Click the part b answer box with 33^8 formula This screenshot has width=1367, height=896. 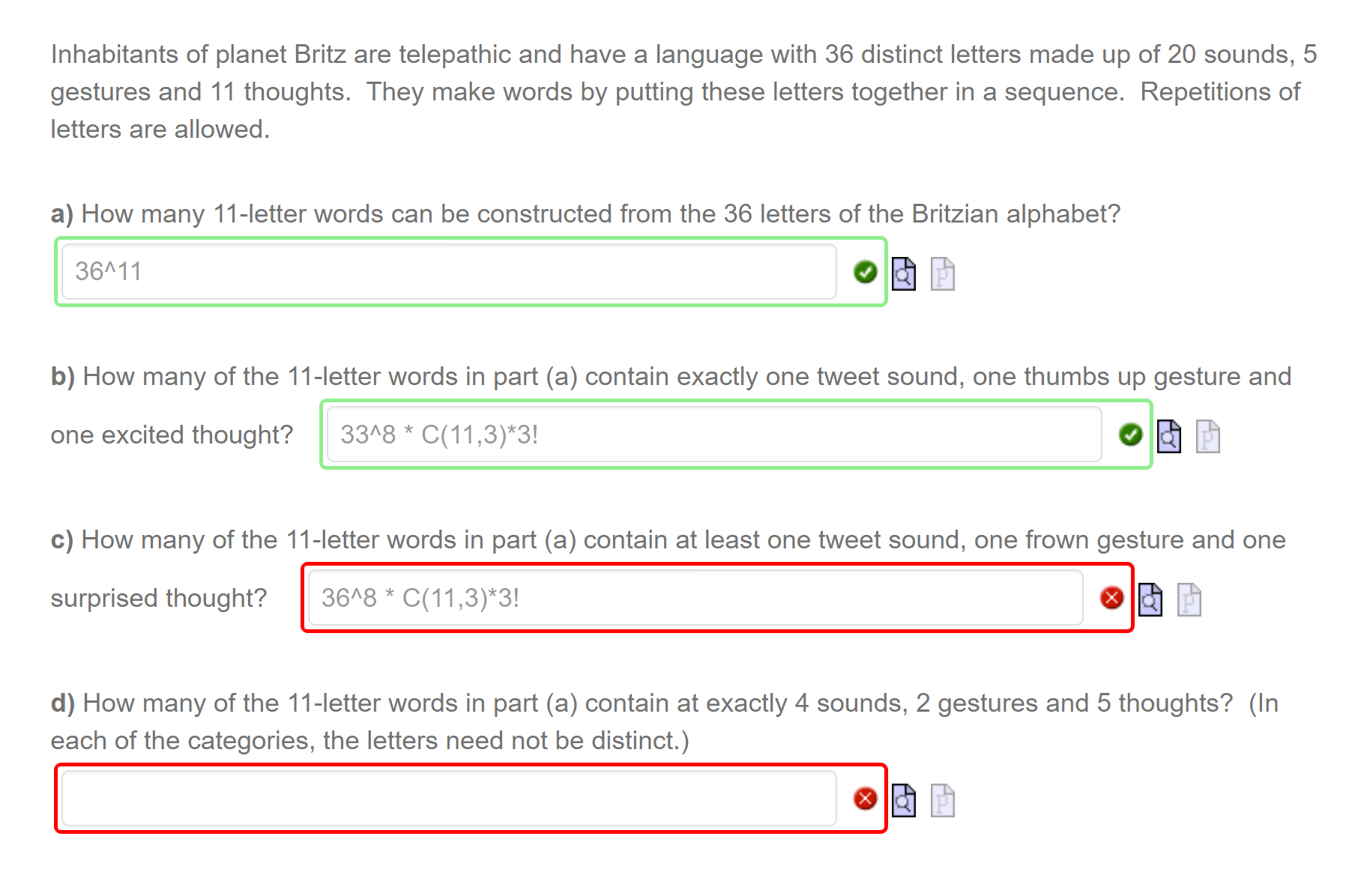712,435
